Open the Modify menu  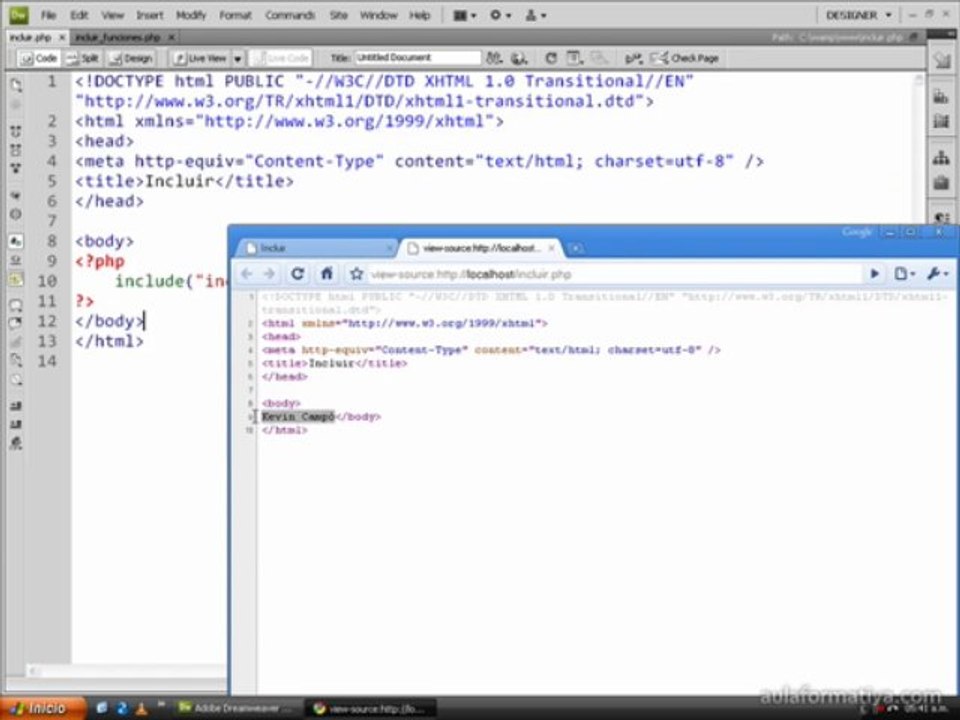tap(191, 15)
